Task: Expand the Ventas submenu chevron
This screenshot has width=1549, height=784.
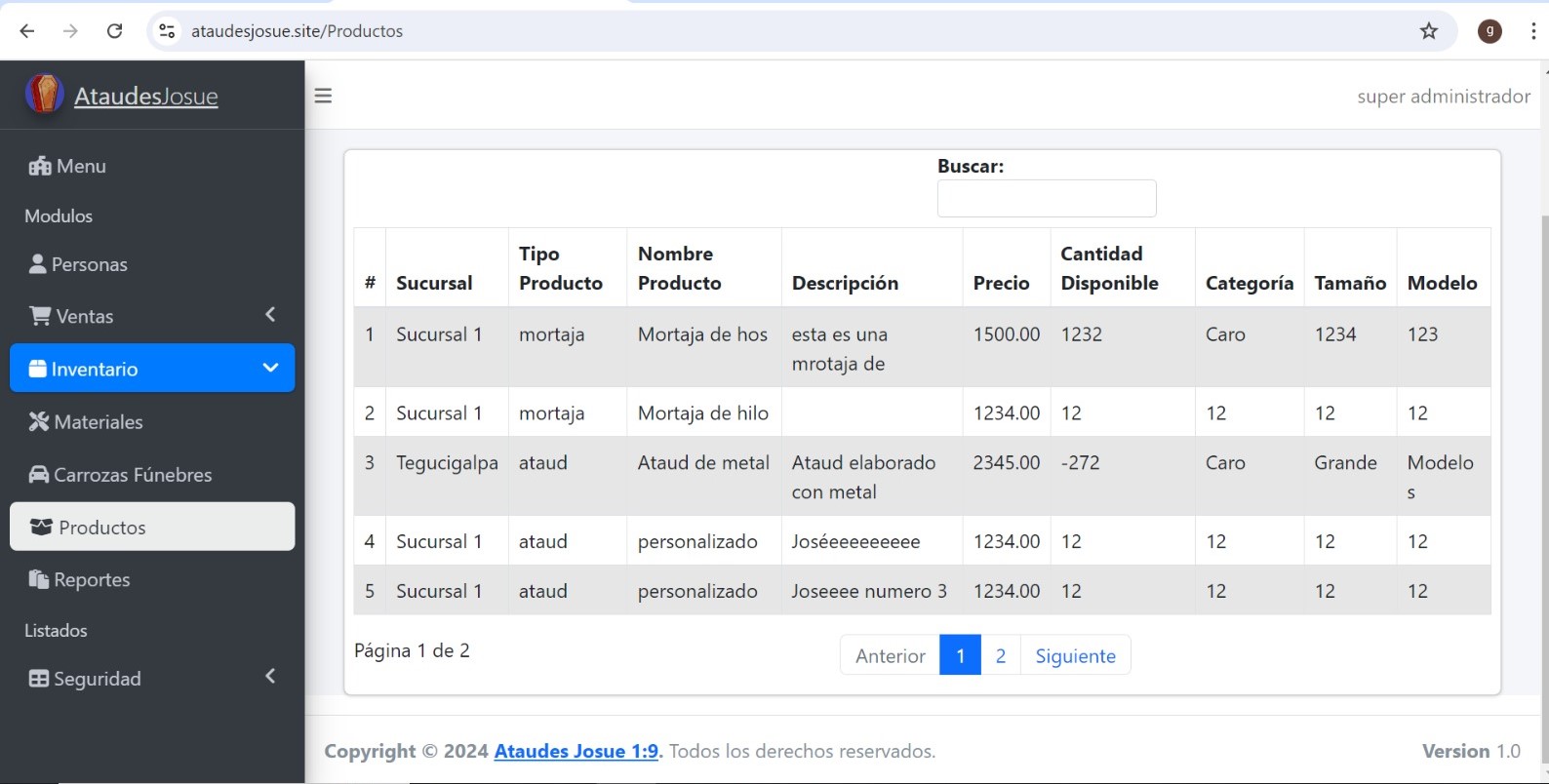Action: (x=270, y=314)
